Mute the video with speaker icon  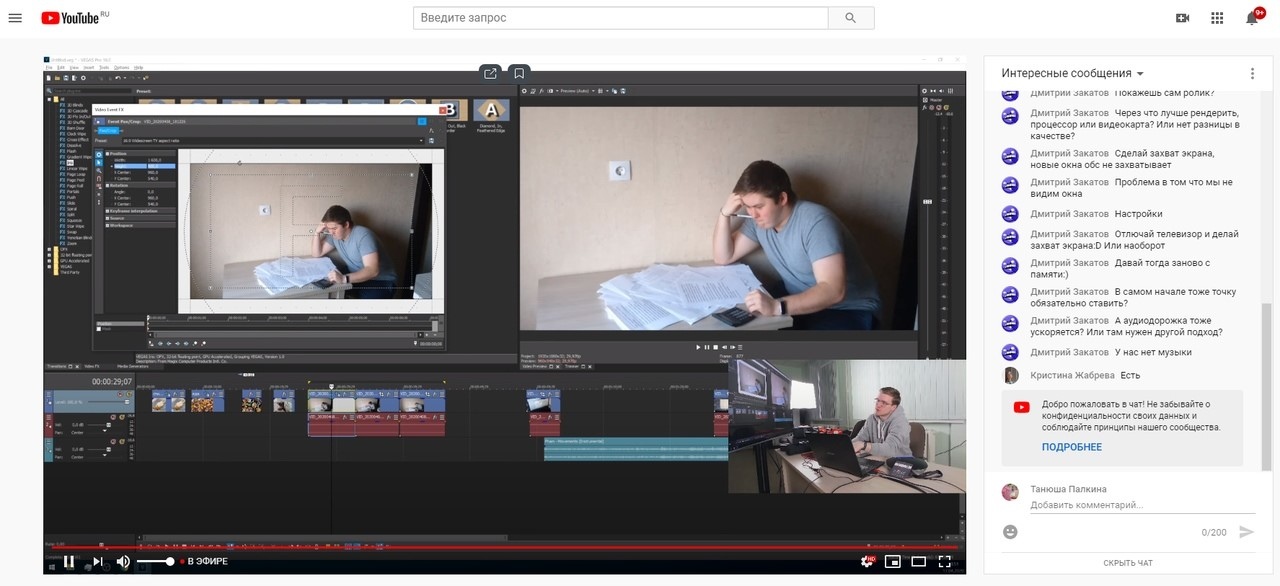(x=124, y=561)
